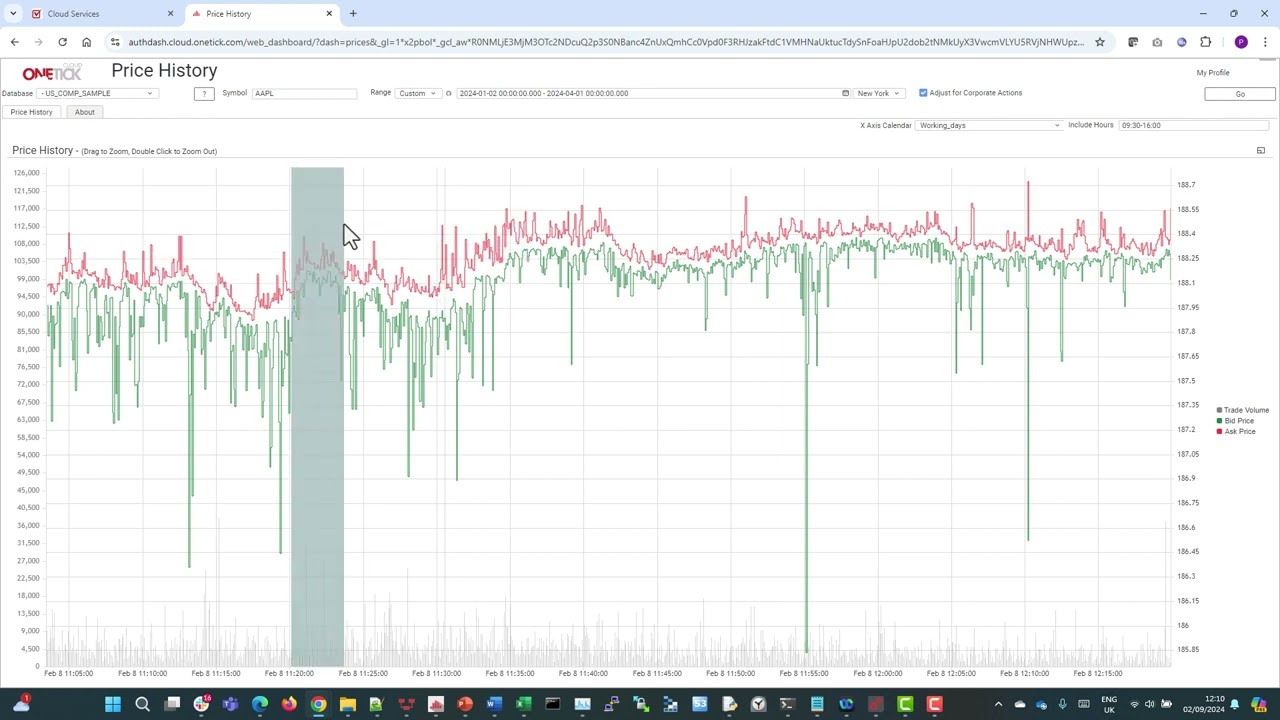Open the browser extensions menu
The image size is (1280, 720).
pos(1205,42)
